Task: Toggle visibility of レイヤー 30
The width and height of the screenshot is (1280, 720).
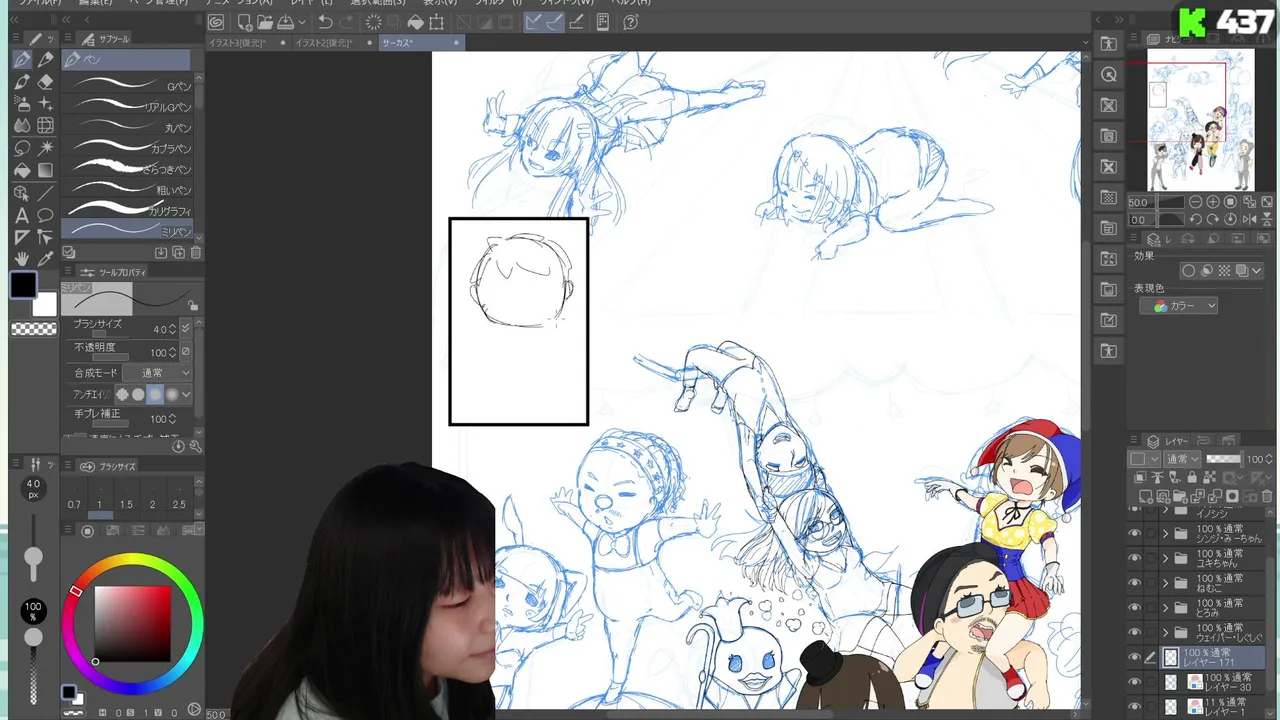Action: 1134,683
